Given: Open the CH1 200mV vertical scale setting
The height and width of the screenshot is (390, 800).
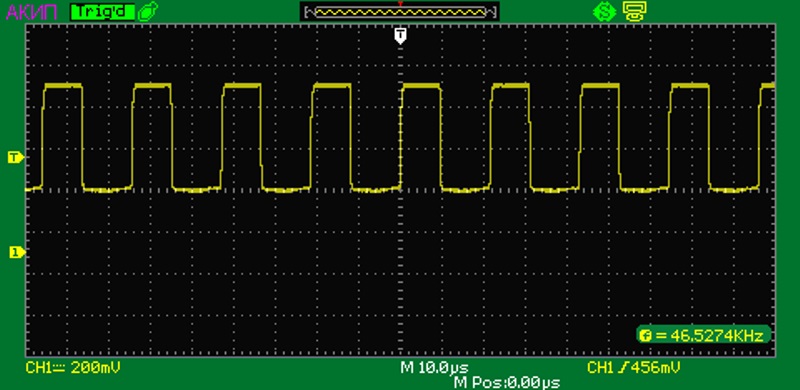Looking at the screenshot, I should [x=73, y=368].
